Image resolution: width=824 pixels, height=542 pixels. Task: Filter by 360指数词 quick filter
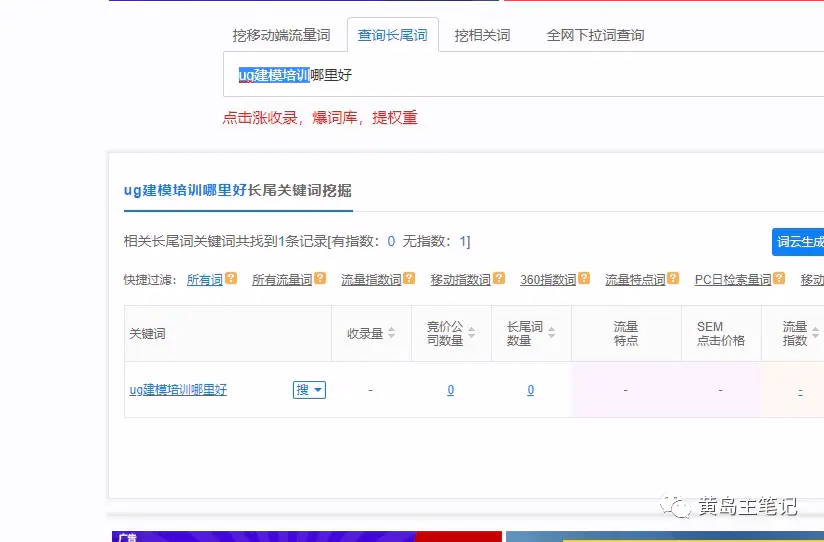click(547, 280)
